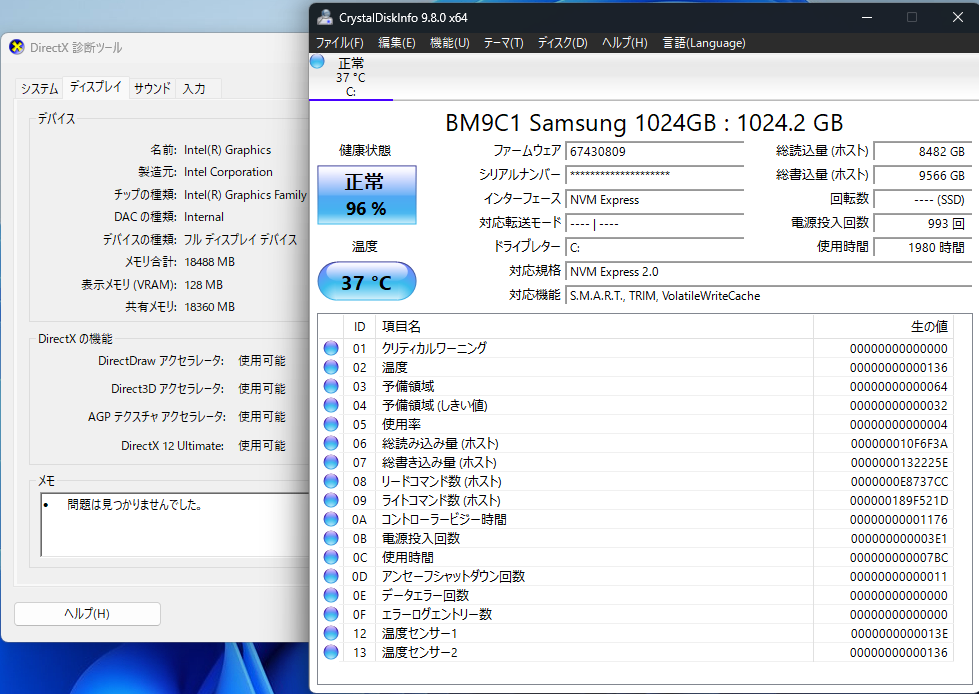979x694 pixels.
Task: Click the ドライブレター field showing C:
Action: pos(654,248)
